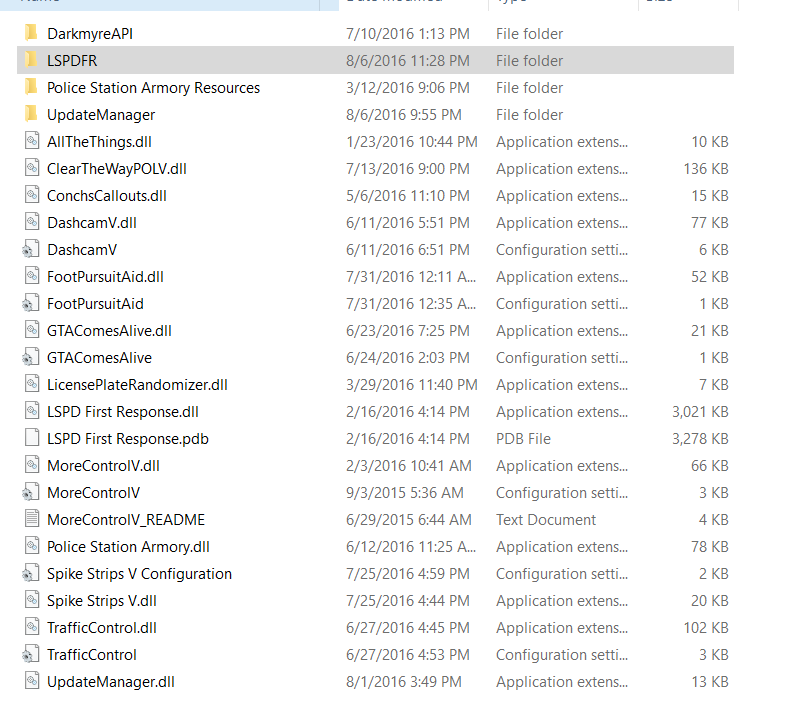
Task: Click the 3,021 KB size value
Action: tap(700, 412)
